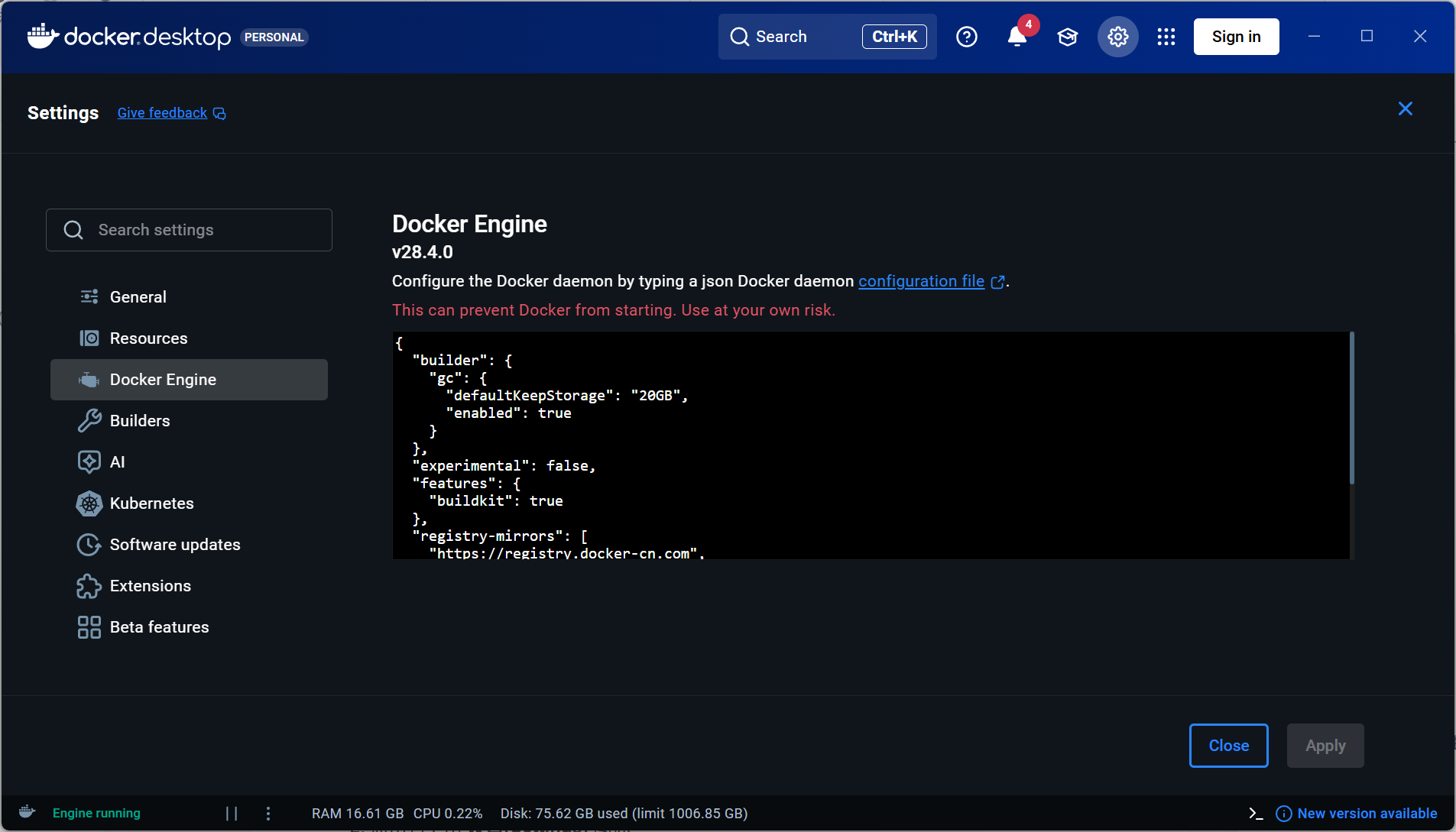
Task: Open the notifications bell icon
Action: click(1017, 37)
